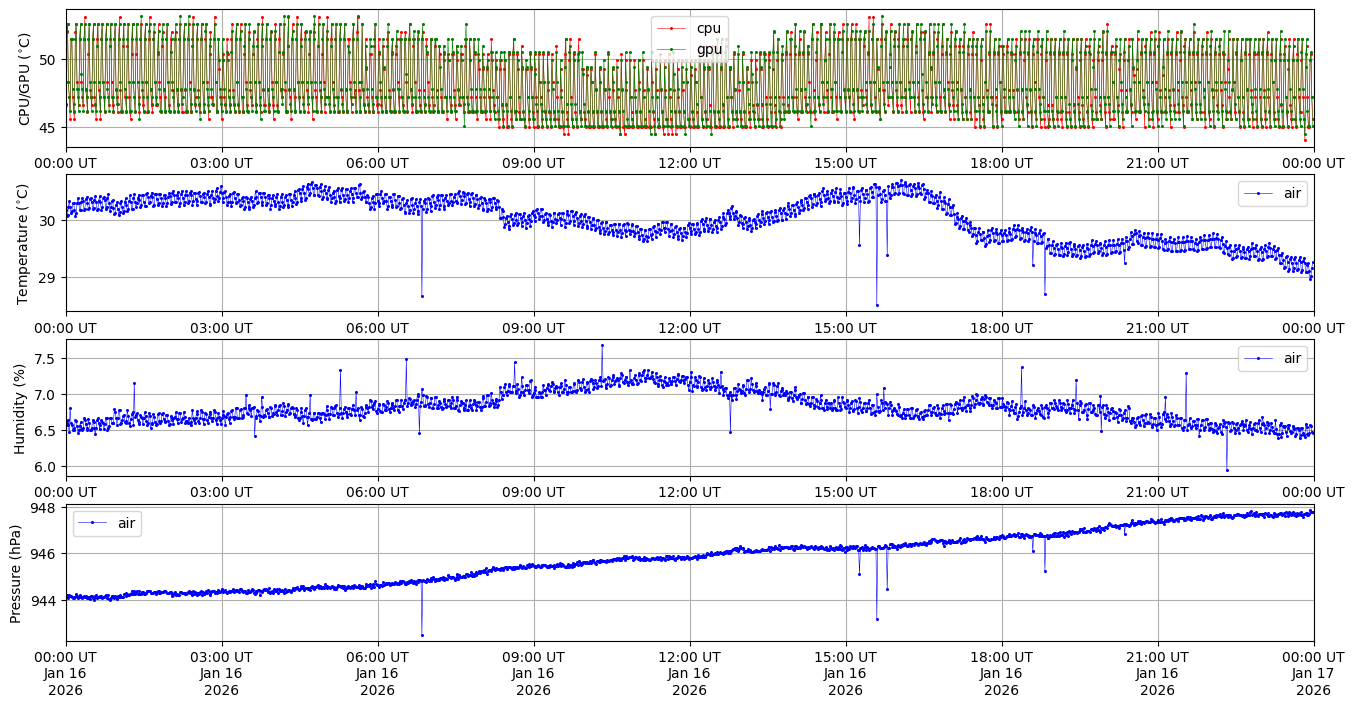Click the highest humidity spike point after 10:00 UT

pyautogui.click(x=602, y=345)
